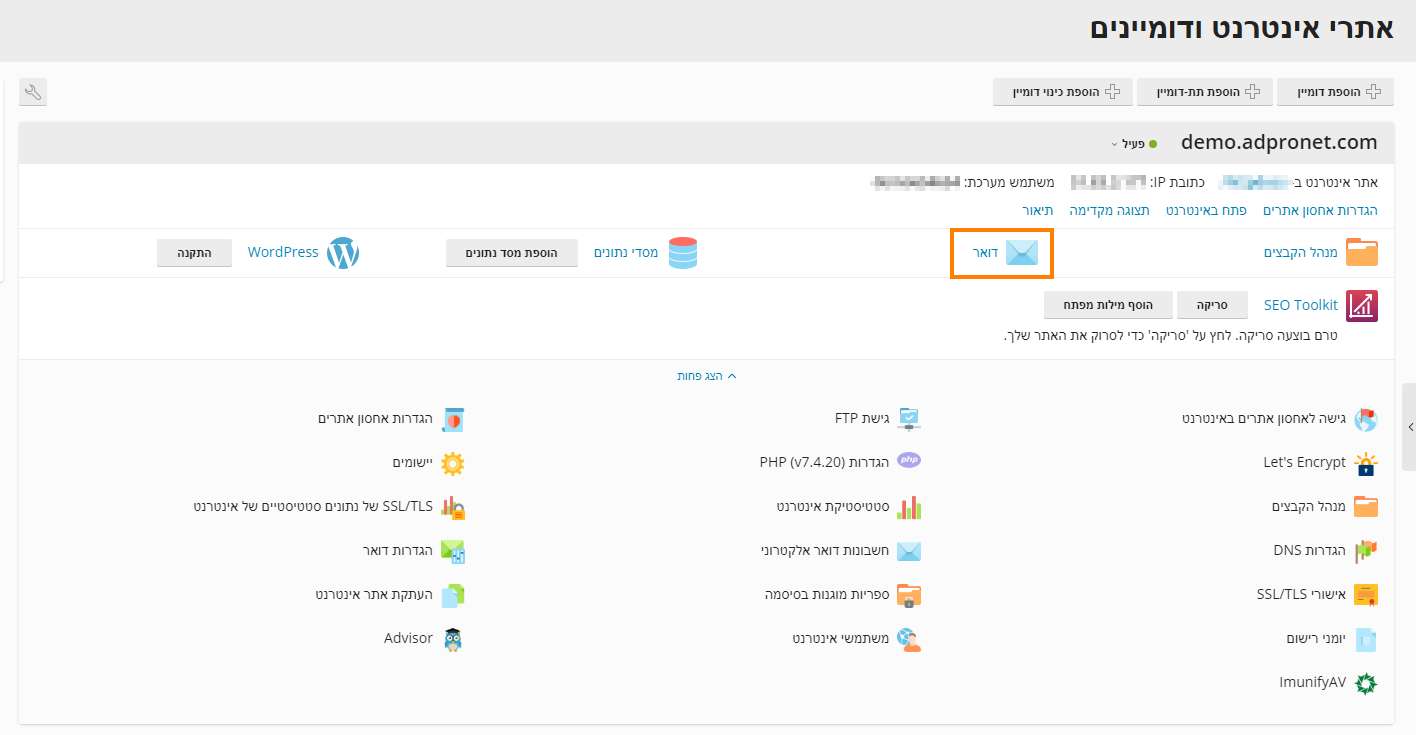Image resolution: width=1416 pixels, height=735 pixels.
Task: Open the demo.adpronet.com domain title
Action: pyautogui.click(x=1278, y=142)
